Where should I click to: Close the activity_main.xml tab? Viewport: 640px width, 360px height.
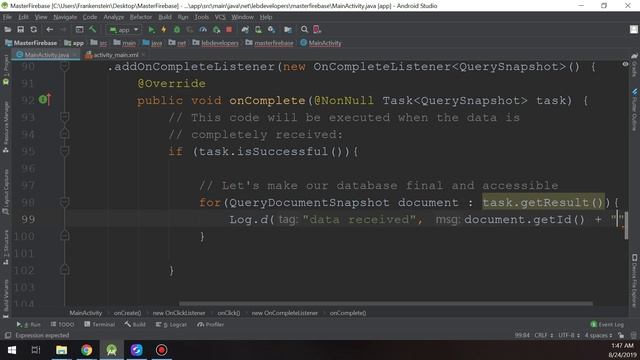(x=144, y=55)
